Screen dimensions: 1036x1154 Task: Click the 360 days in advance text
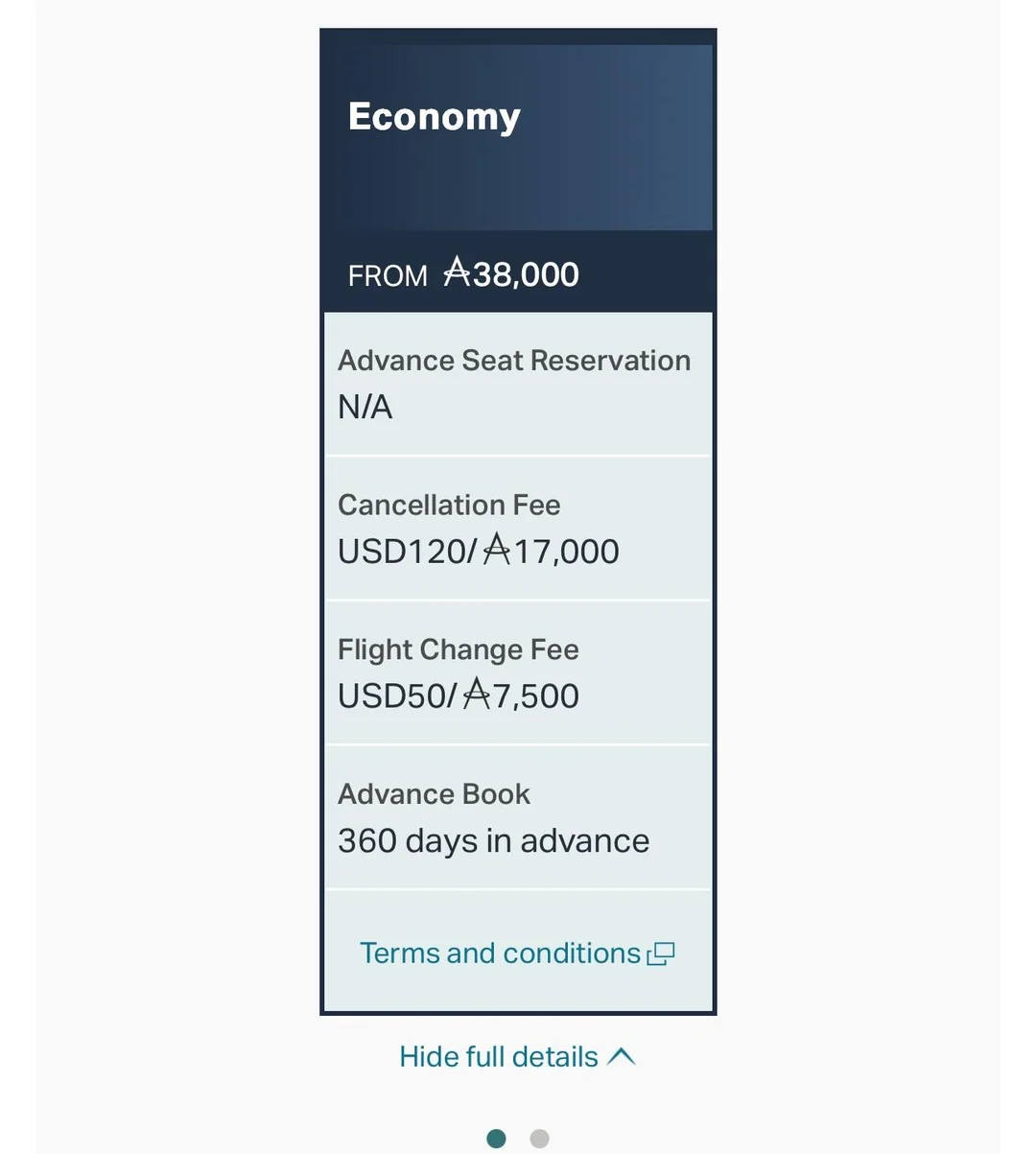pos(493,841)
